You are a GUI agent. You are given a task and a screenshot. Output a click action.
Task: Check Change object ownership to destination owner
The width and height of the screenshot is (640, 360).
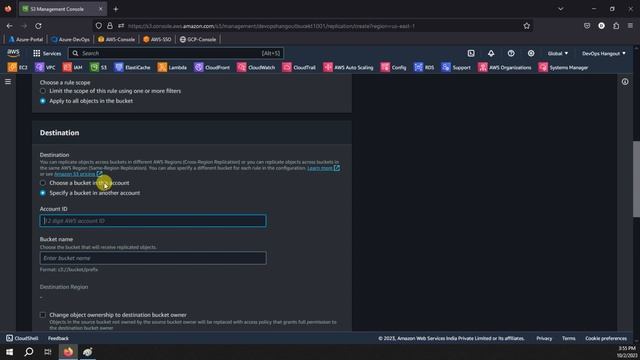tap(43, 315)
